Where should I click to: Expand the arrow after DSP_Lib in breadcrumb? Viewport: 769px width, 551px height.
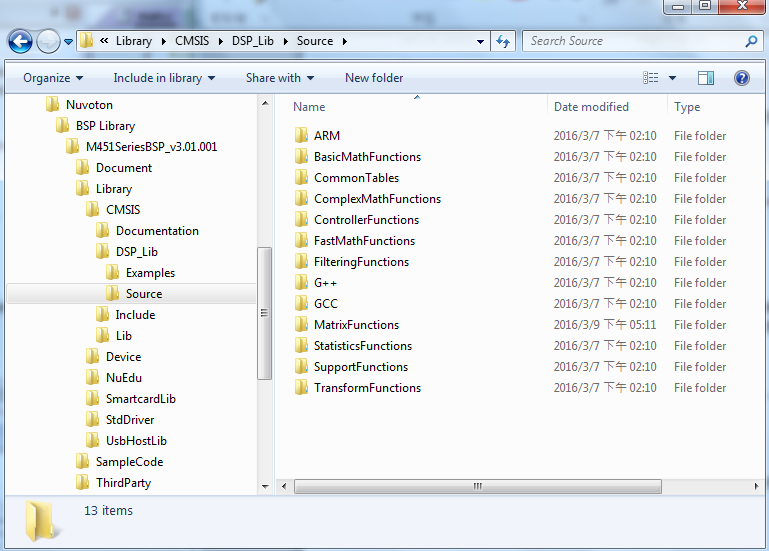point(285,41)
